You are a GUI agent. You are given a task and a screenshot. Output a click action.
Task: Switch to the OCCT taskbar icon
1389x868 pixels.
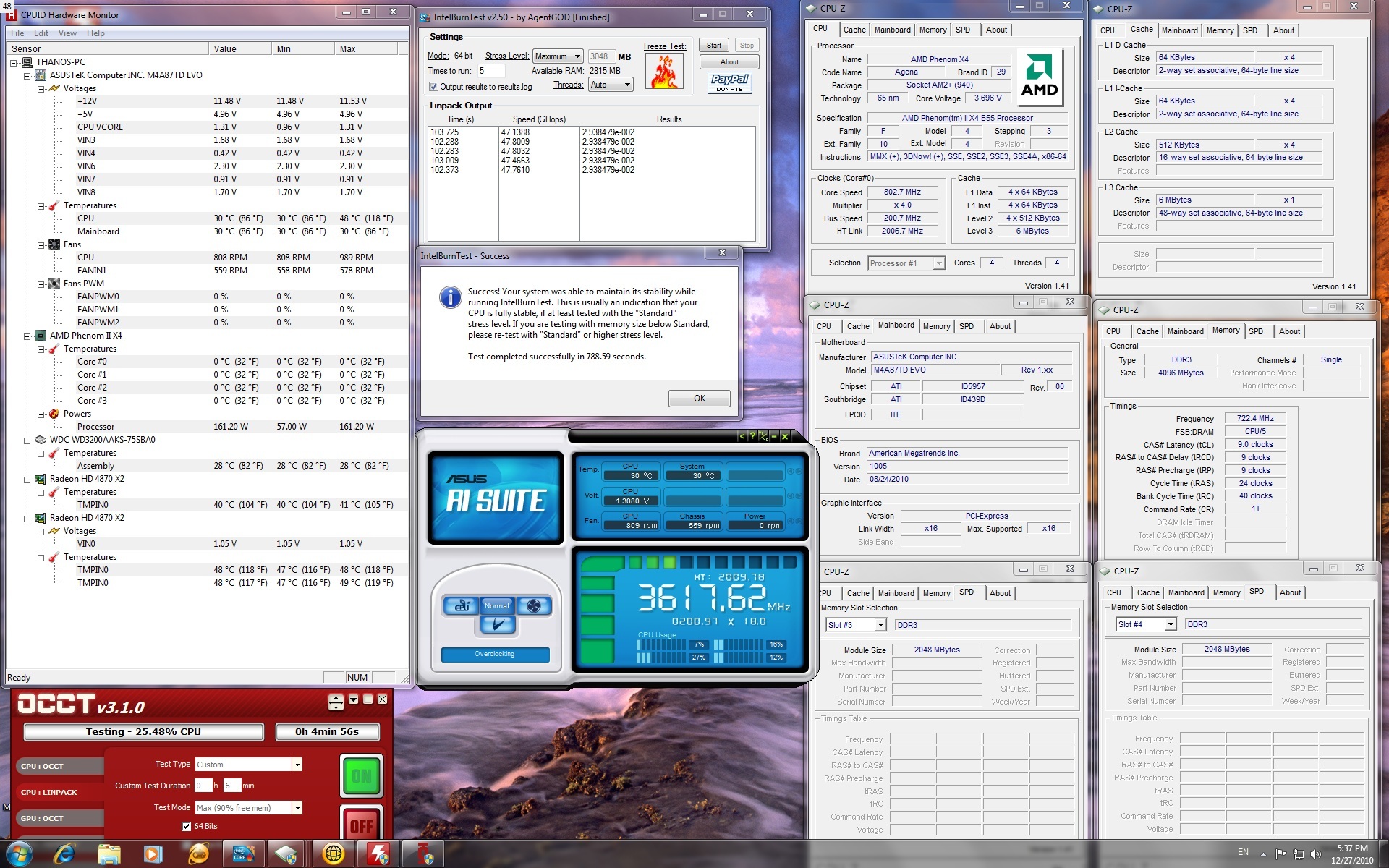[422, 854]
